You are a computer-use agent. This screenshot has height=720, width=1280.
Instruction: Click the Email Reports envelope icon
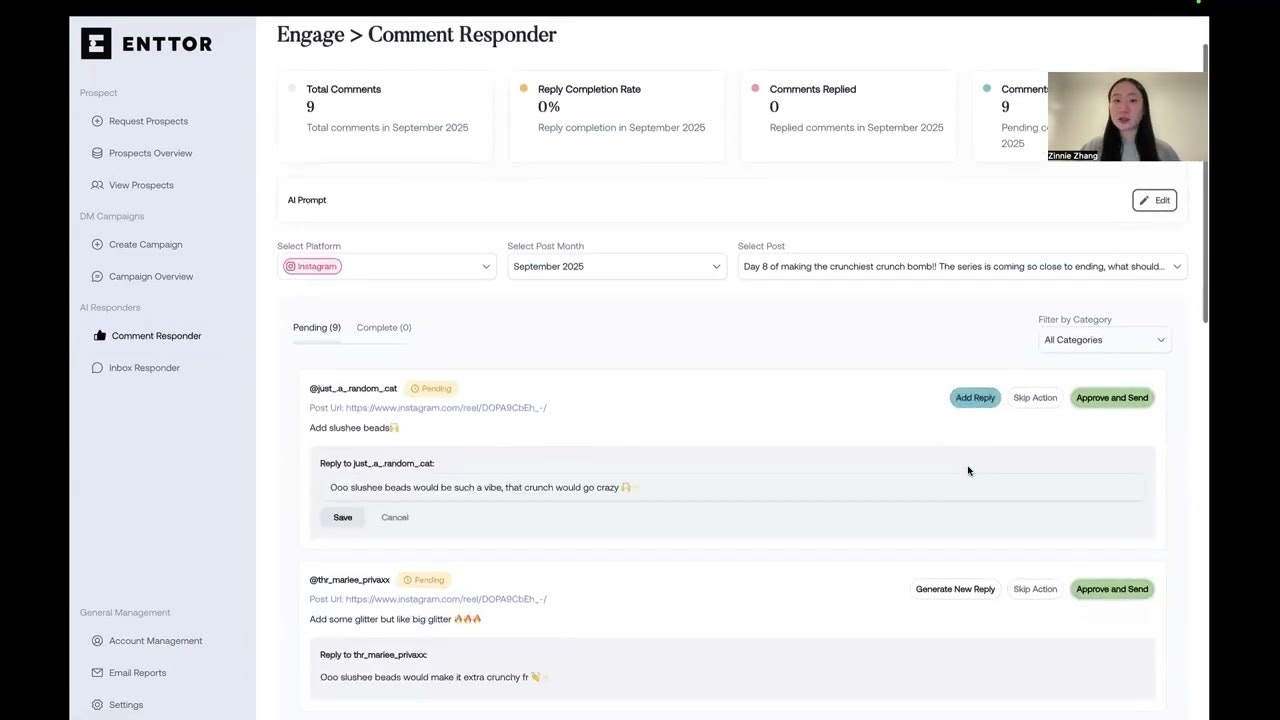point(97,673)
